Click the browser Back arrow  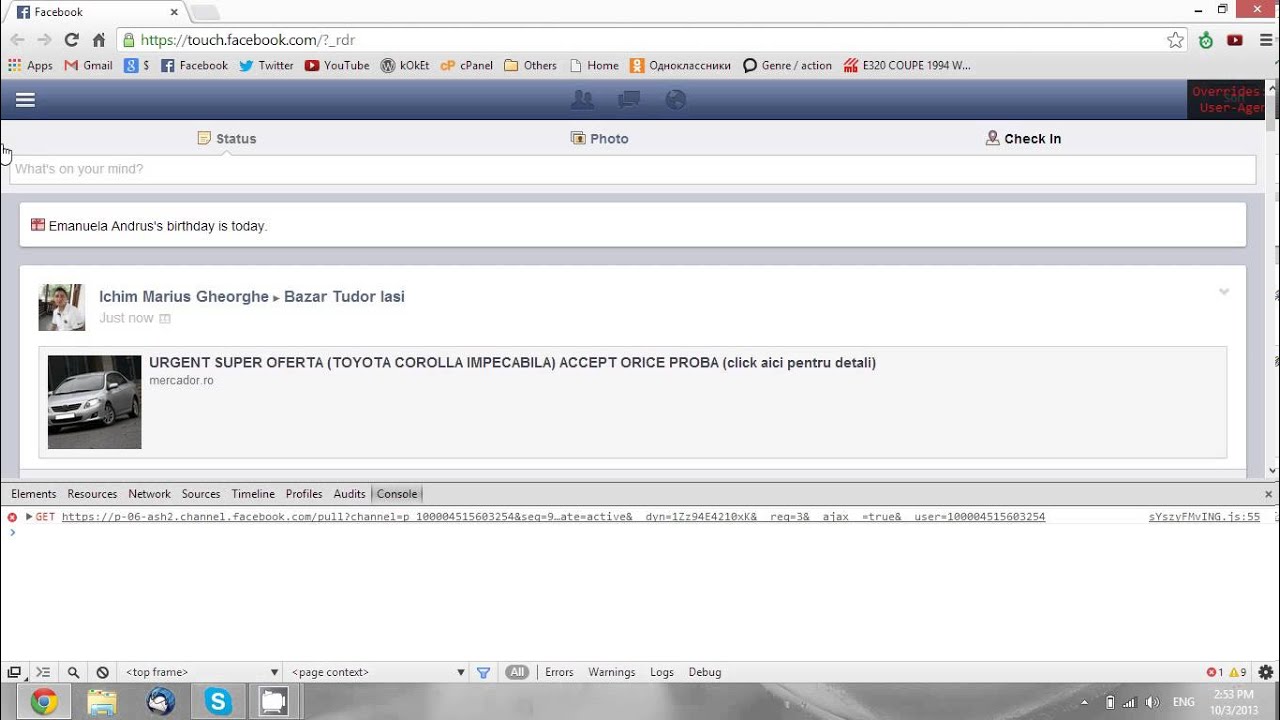click(17, 40)
